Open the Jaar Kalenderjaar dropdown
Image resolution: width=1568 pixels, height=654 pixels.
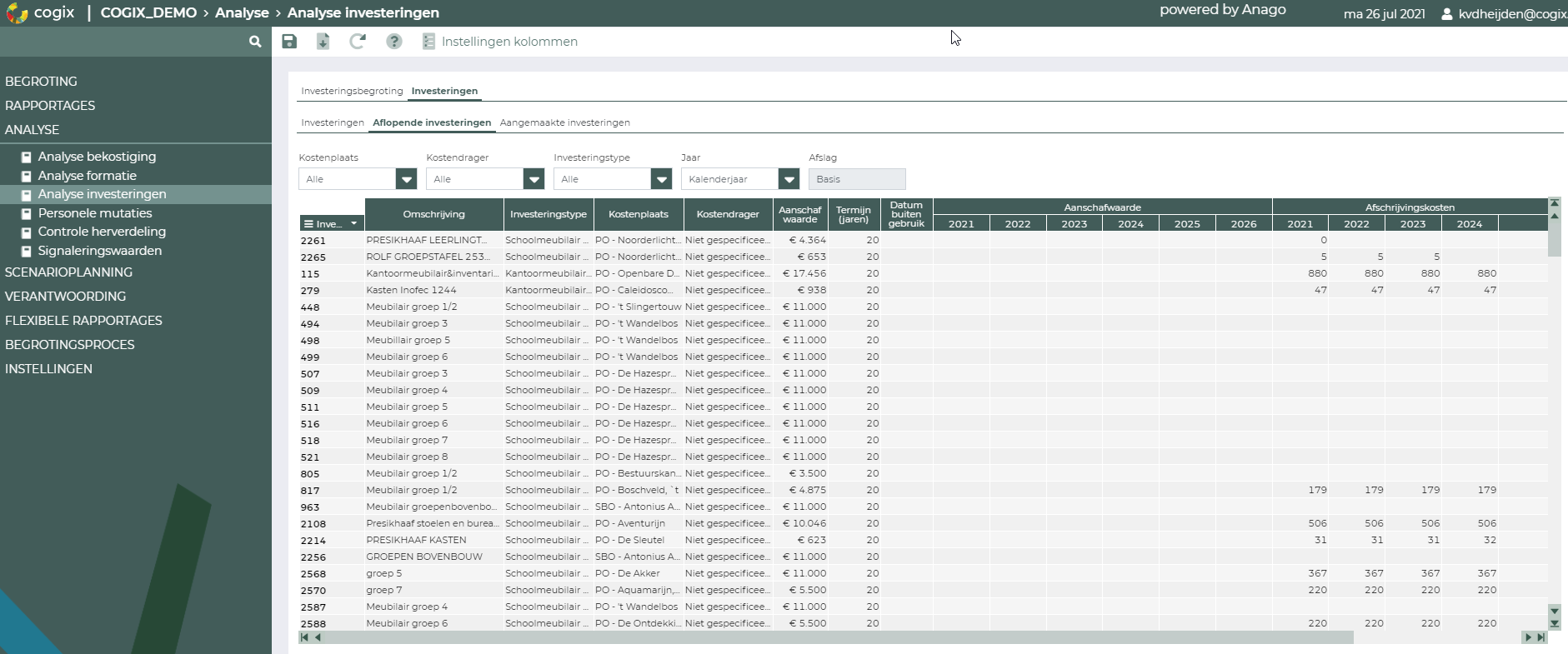coord(789,179)
